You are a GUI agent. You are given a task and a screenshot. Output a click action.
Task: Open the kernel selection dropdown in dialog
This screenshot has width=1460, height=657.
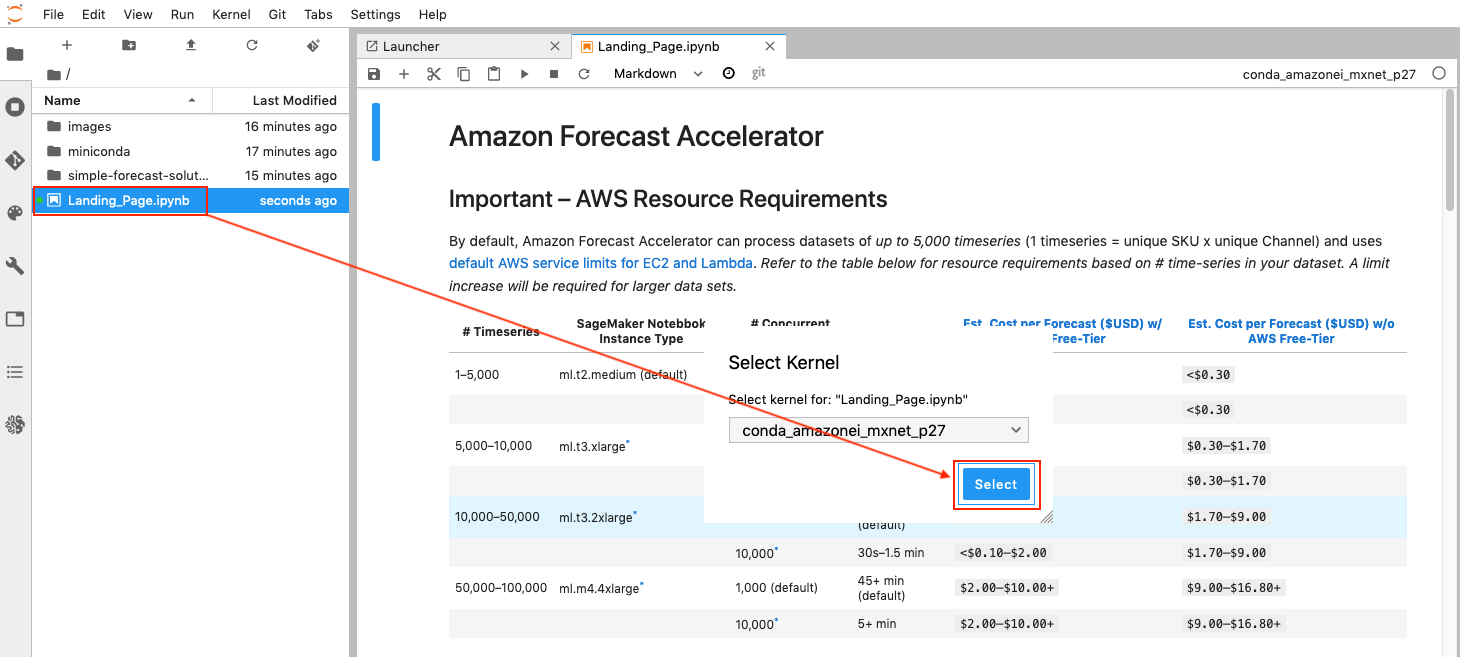coord(879,431)
